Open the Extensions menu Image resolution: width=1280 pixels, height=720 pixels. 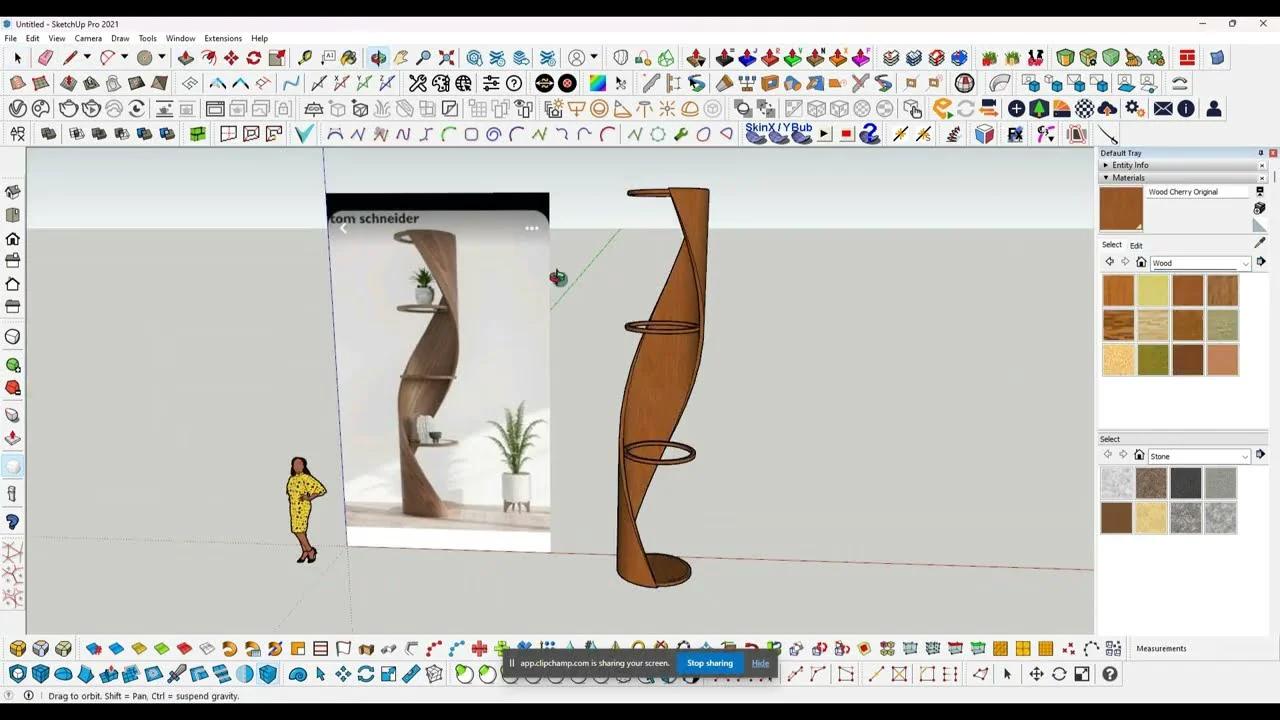[223, 38]
